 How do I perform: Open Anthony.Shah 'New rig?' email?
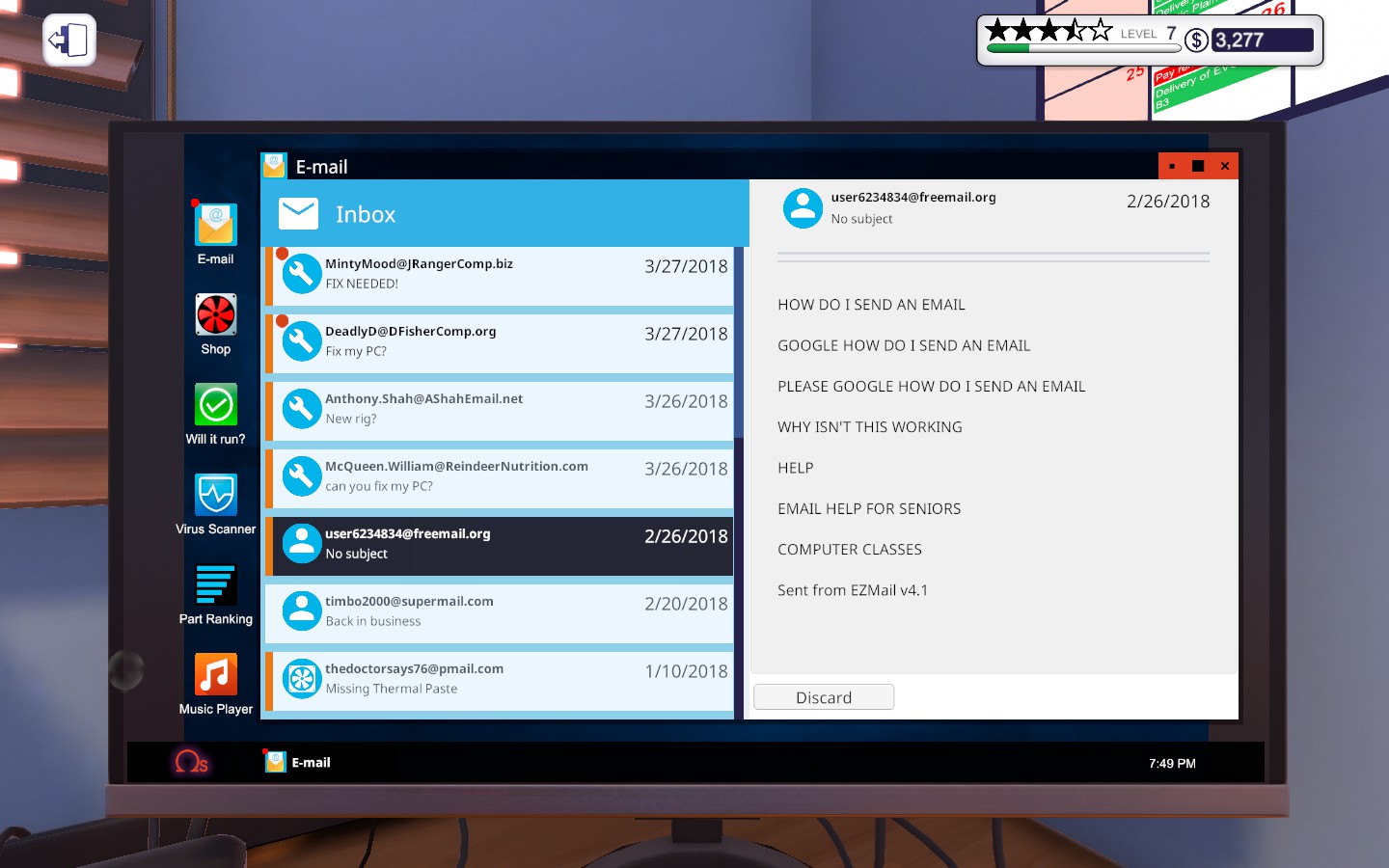(500, 409)
